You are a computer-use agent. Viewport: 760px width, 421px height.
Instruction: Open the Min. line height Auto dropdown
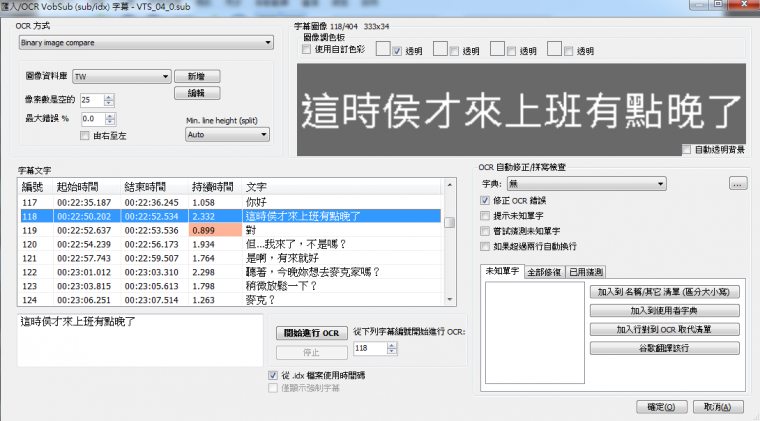[x=227, y=135]
